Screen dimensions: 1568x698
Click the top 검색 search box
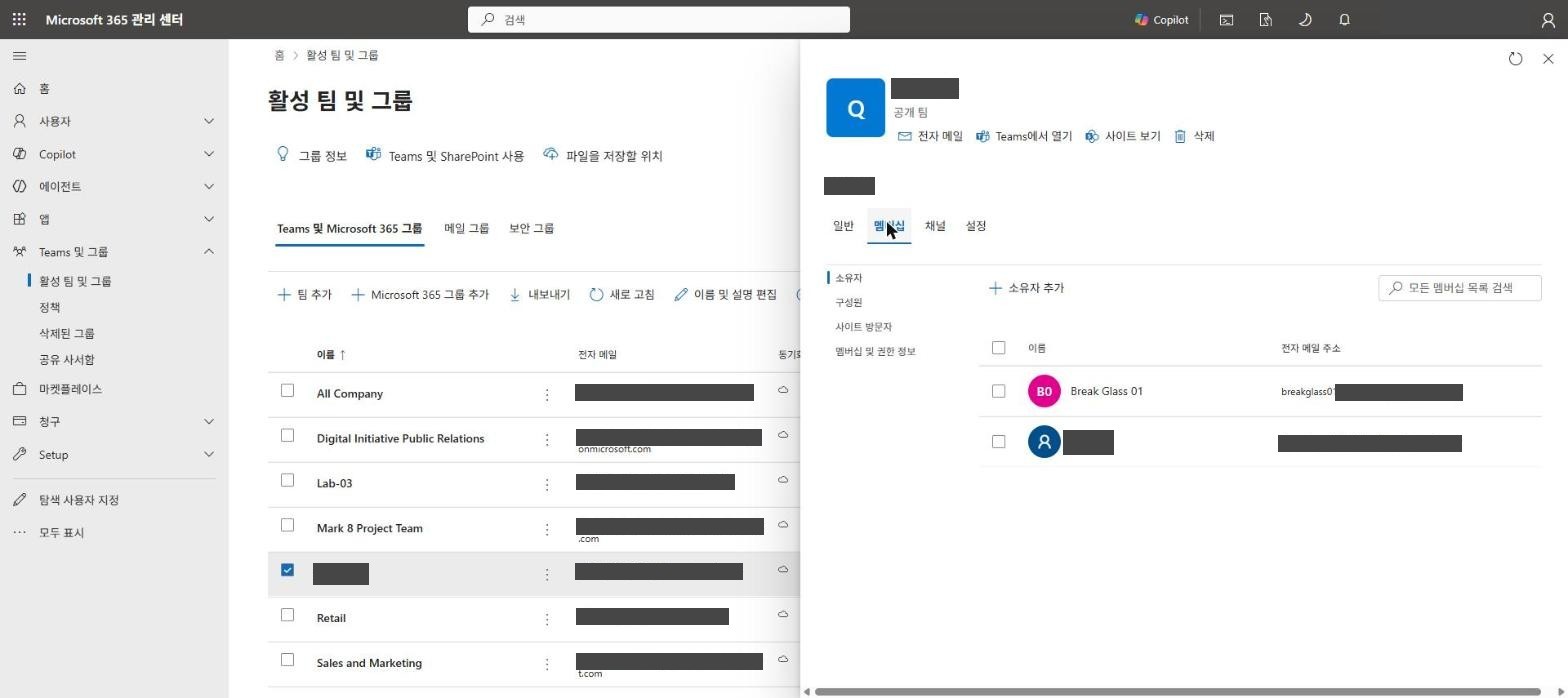click(x=659, y=19)
